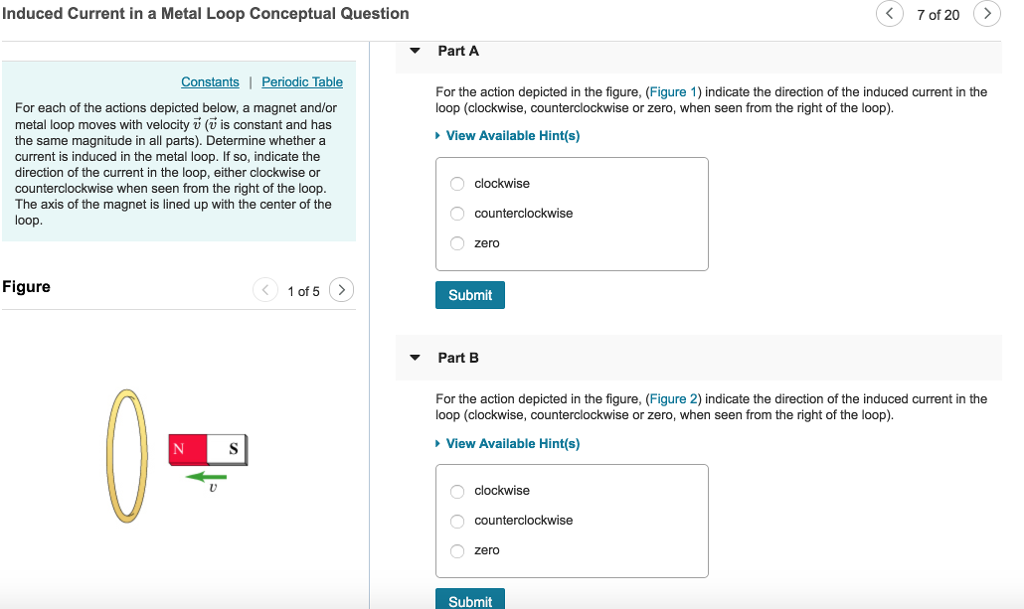Select zero in Part B

point(457,550)
